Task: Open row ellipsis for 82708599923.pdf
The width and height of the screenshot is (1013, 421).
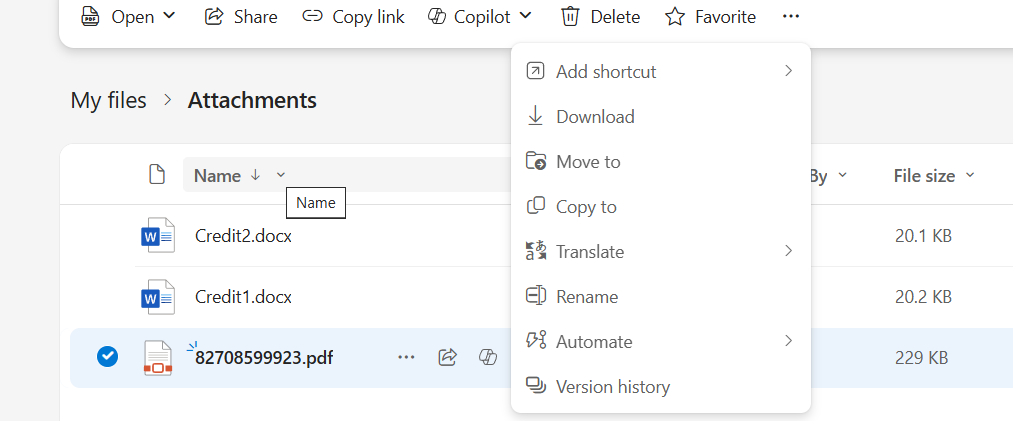Action: (406, 357)
